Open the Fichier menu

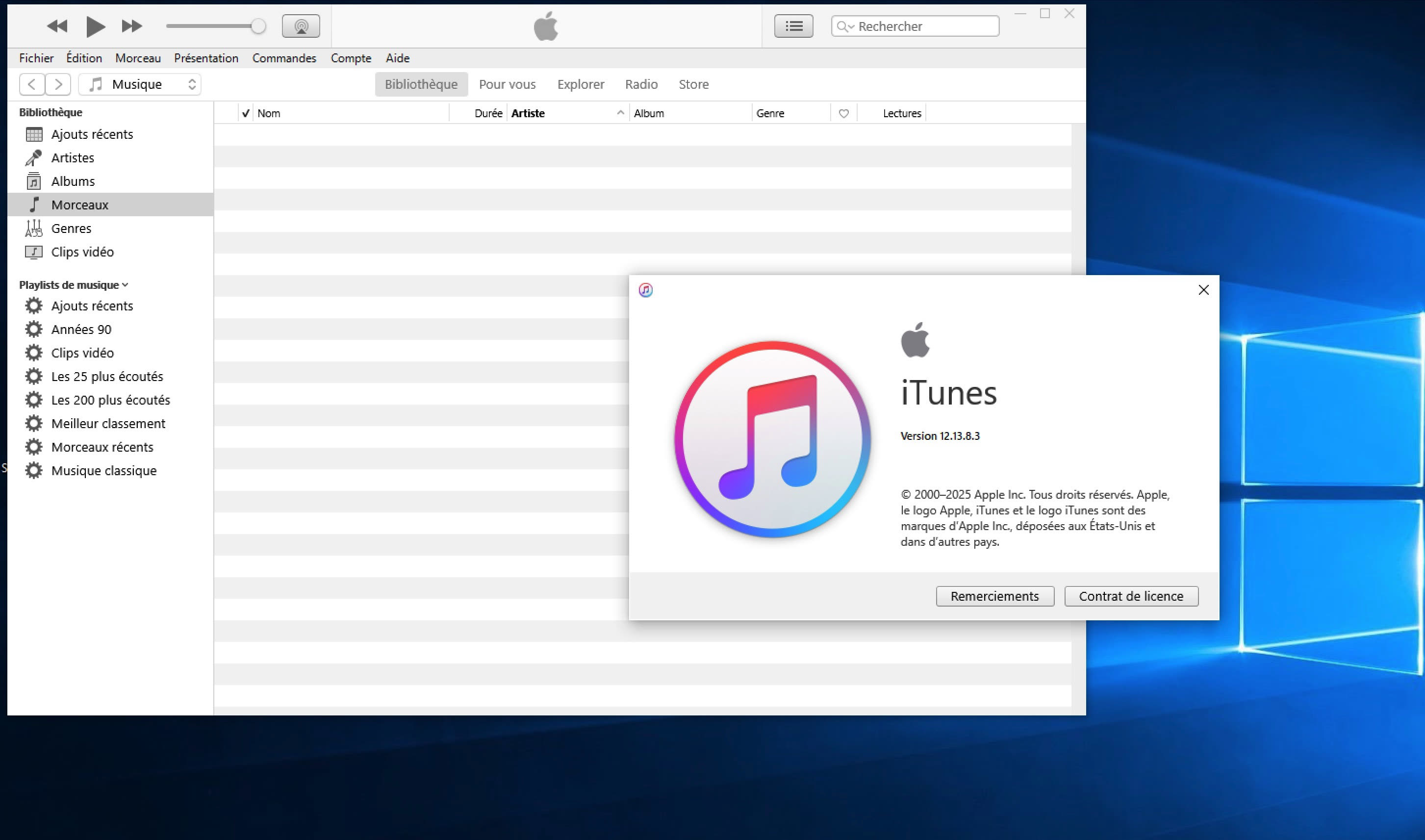36,58
